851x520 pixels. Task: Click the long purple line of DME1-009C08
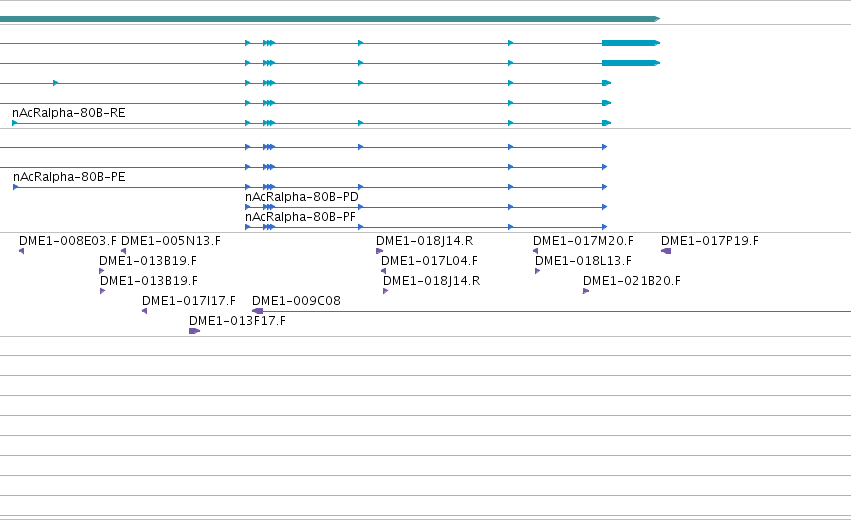point(551,312)
